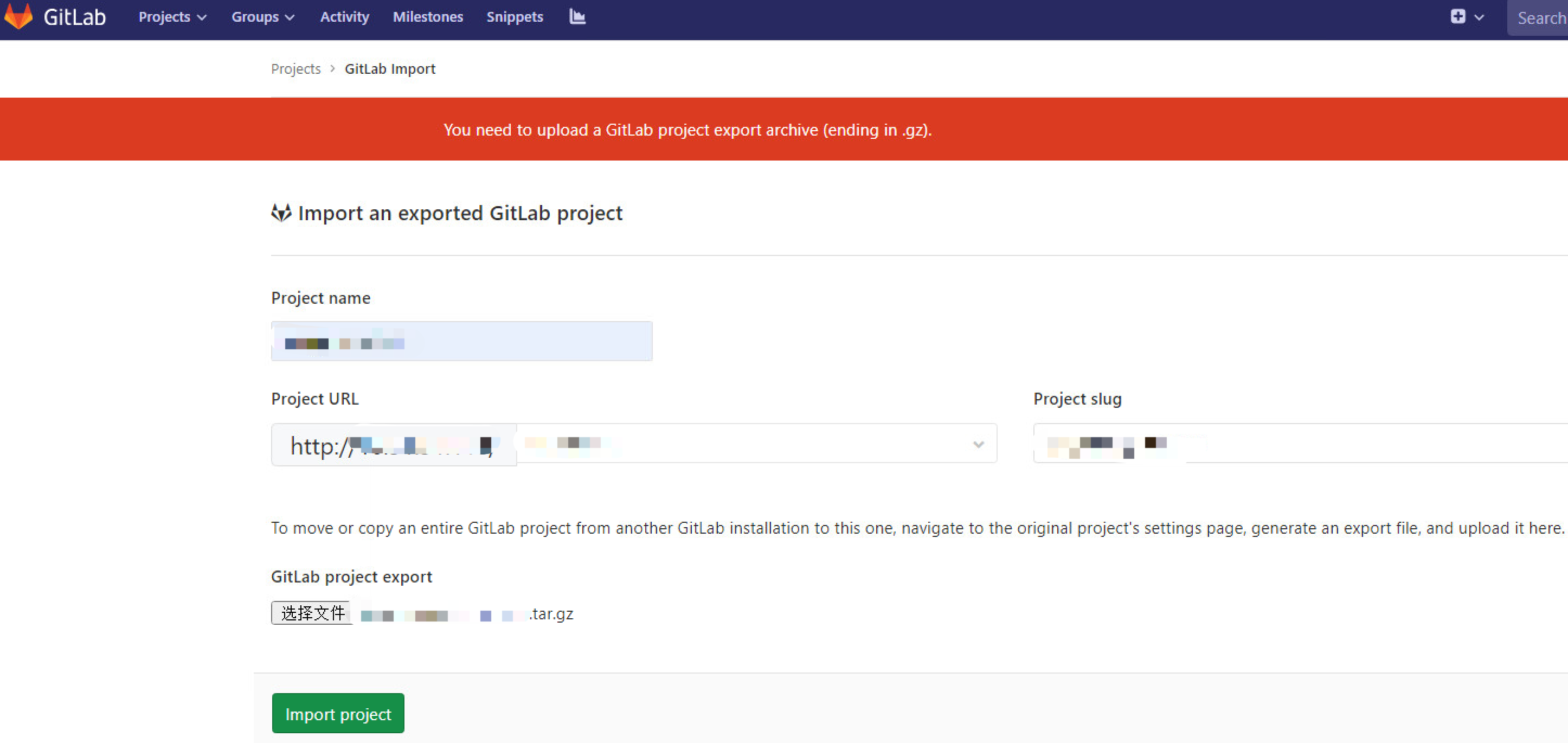Viewport: 1568px width, 743px height.
Task: Click the Search box in navbar
Action: [x=1540, y=18]
